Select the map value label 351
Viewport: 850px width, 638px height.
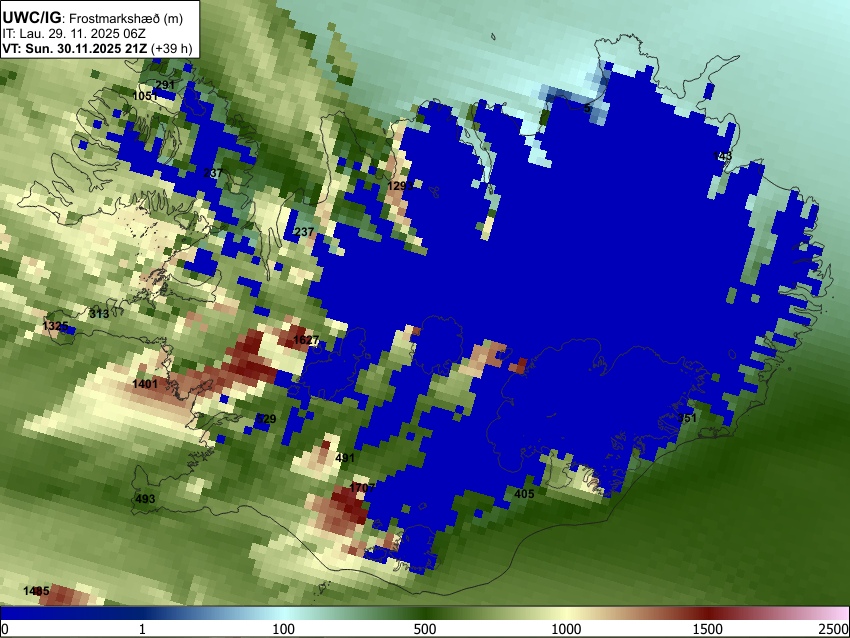click(687, 418)
